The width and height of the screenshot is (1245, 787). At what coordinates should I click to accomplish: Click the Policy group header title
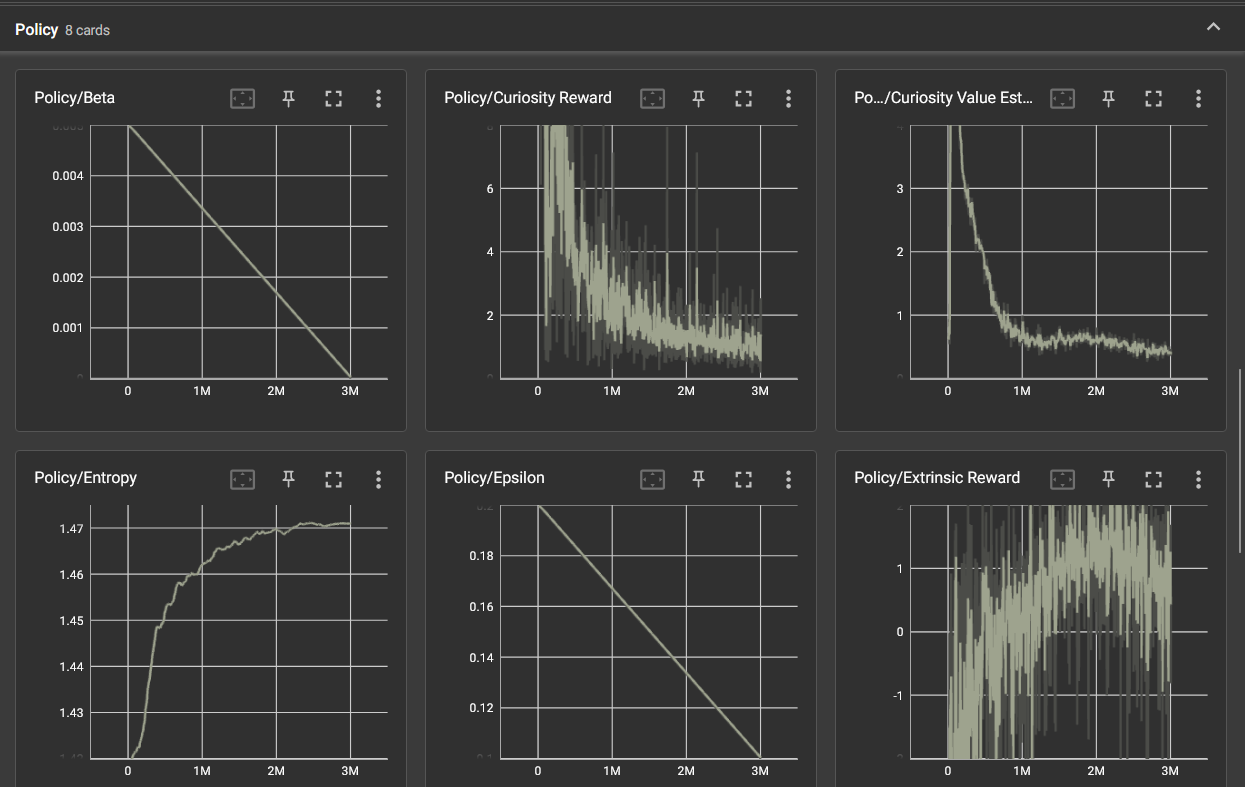pyautogui.click(x=36, y=30)
